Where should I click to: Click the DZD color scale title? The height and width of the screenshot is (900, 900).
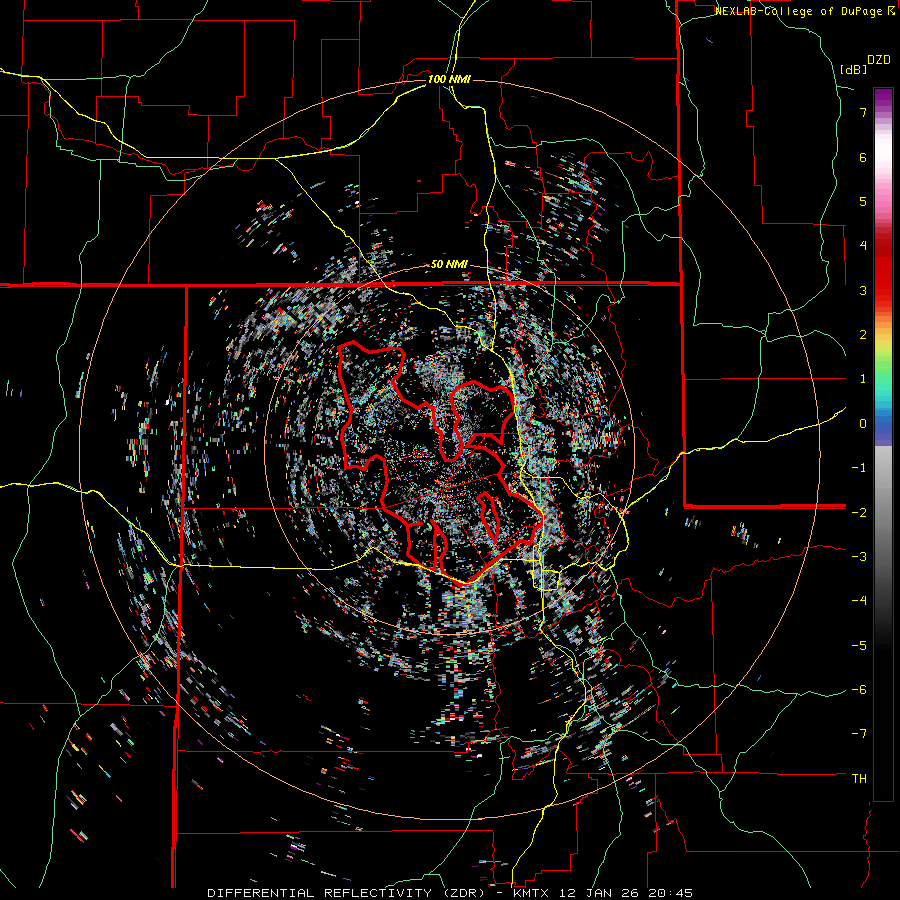click(879, 60)
